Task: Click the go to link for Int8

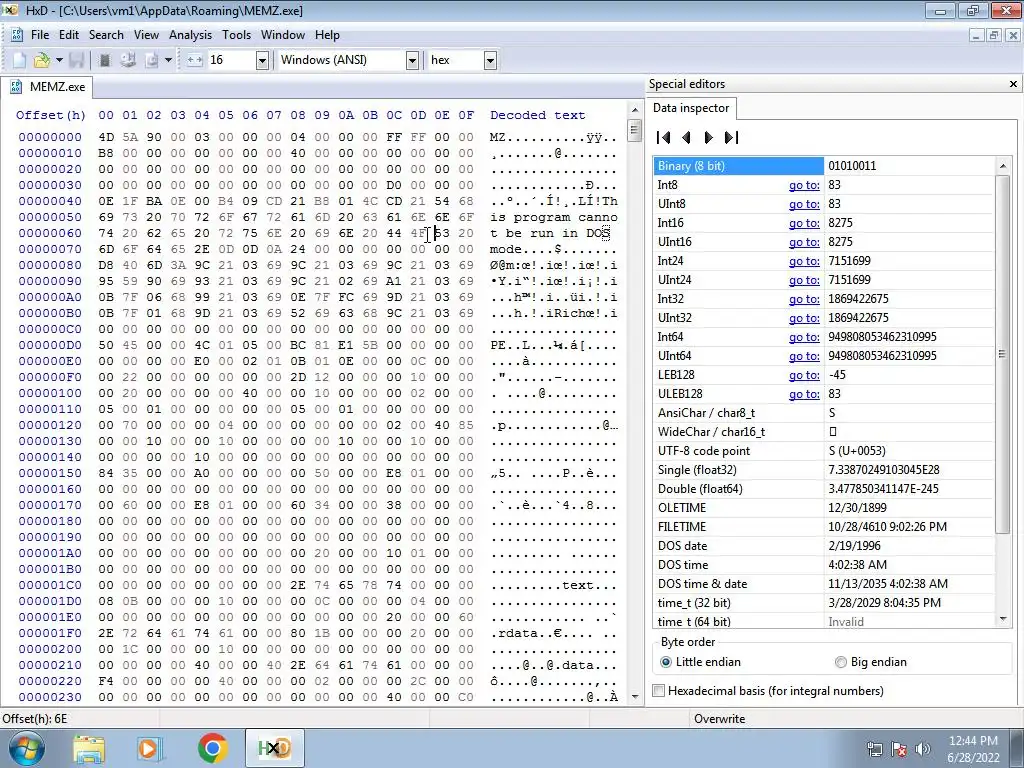Action: tap(804, 185)
